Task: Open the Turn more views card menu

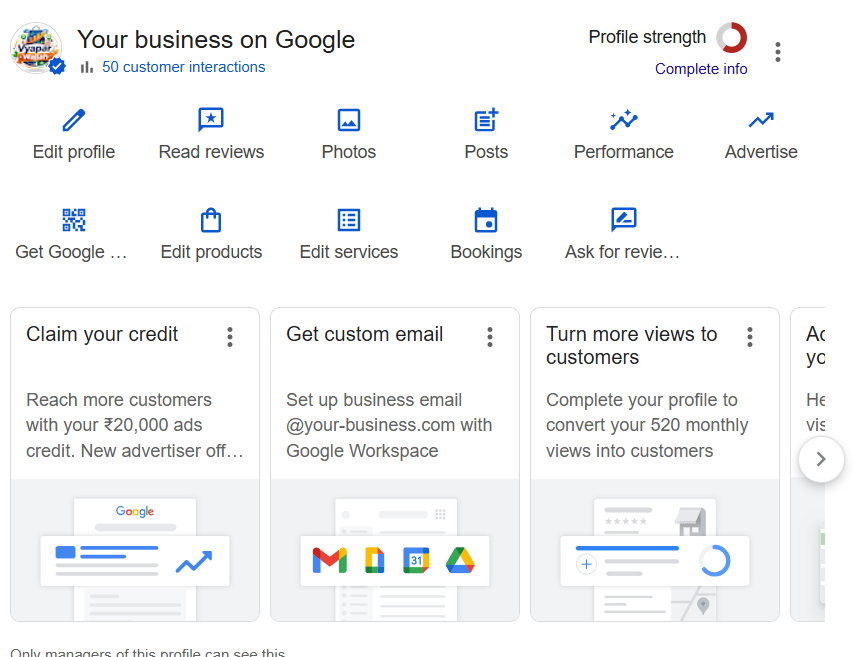Action: [750, 337]
